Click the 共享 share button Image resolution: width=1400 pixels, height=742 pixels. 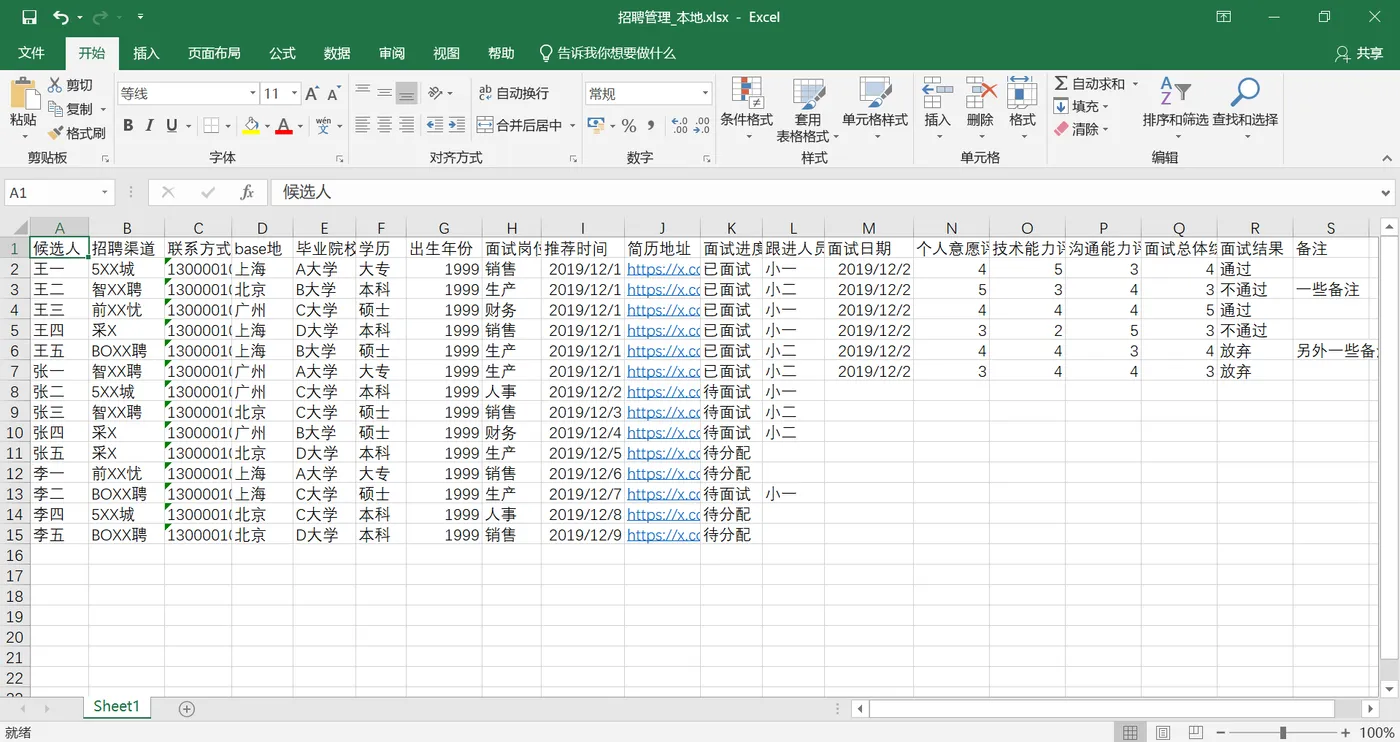pyautogui.click(x=1360, y=53)
